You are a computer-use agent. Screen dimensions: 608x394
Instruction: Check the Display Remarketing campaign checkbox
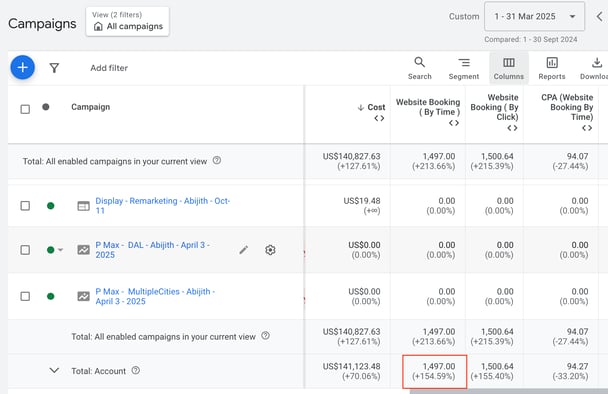pos(25,206)
